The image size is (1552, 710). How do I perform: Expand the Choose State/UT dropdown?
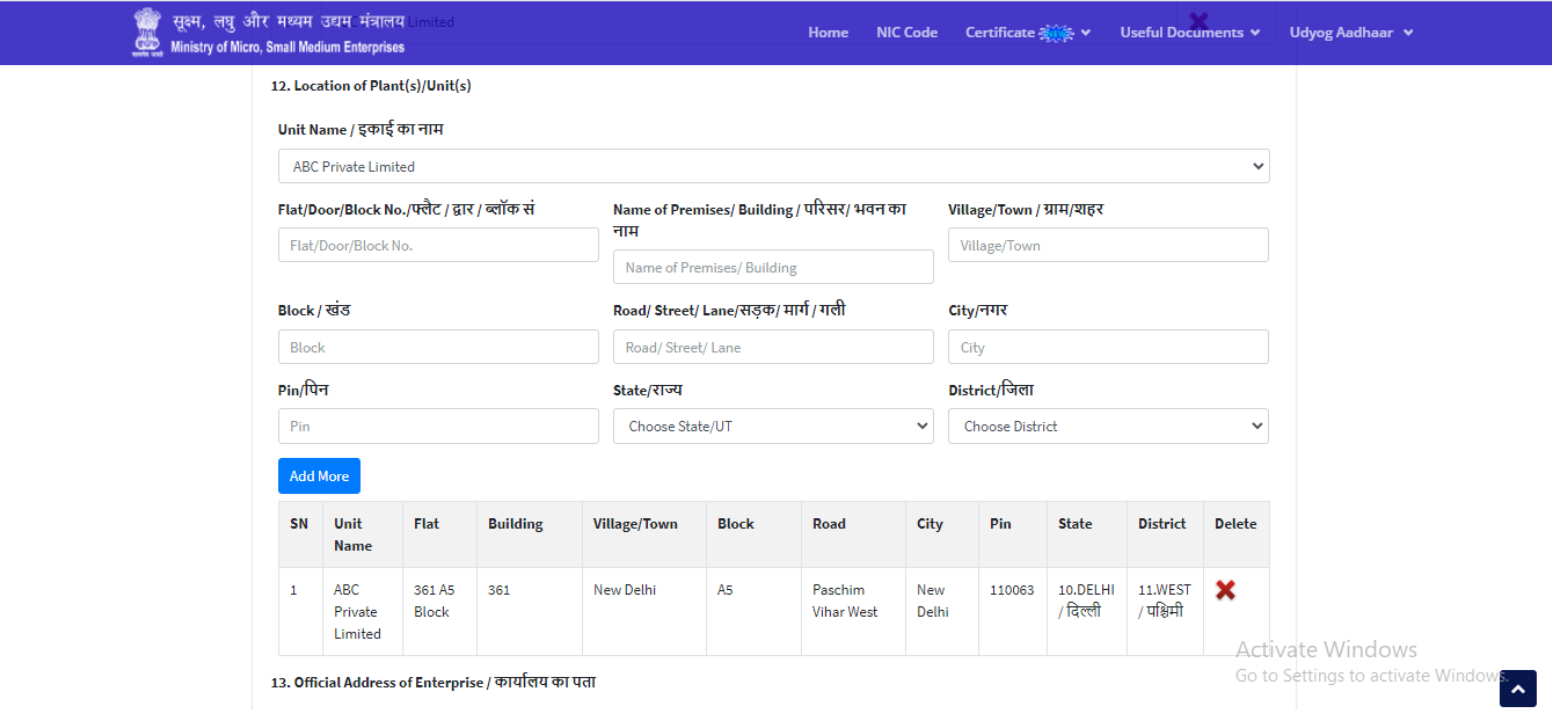(773, 426)
